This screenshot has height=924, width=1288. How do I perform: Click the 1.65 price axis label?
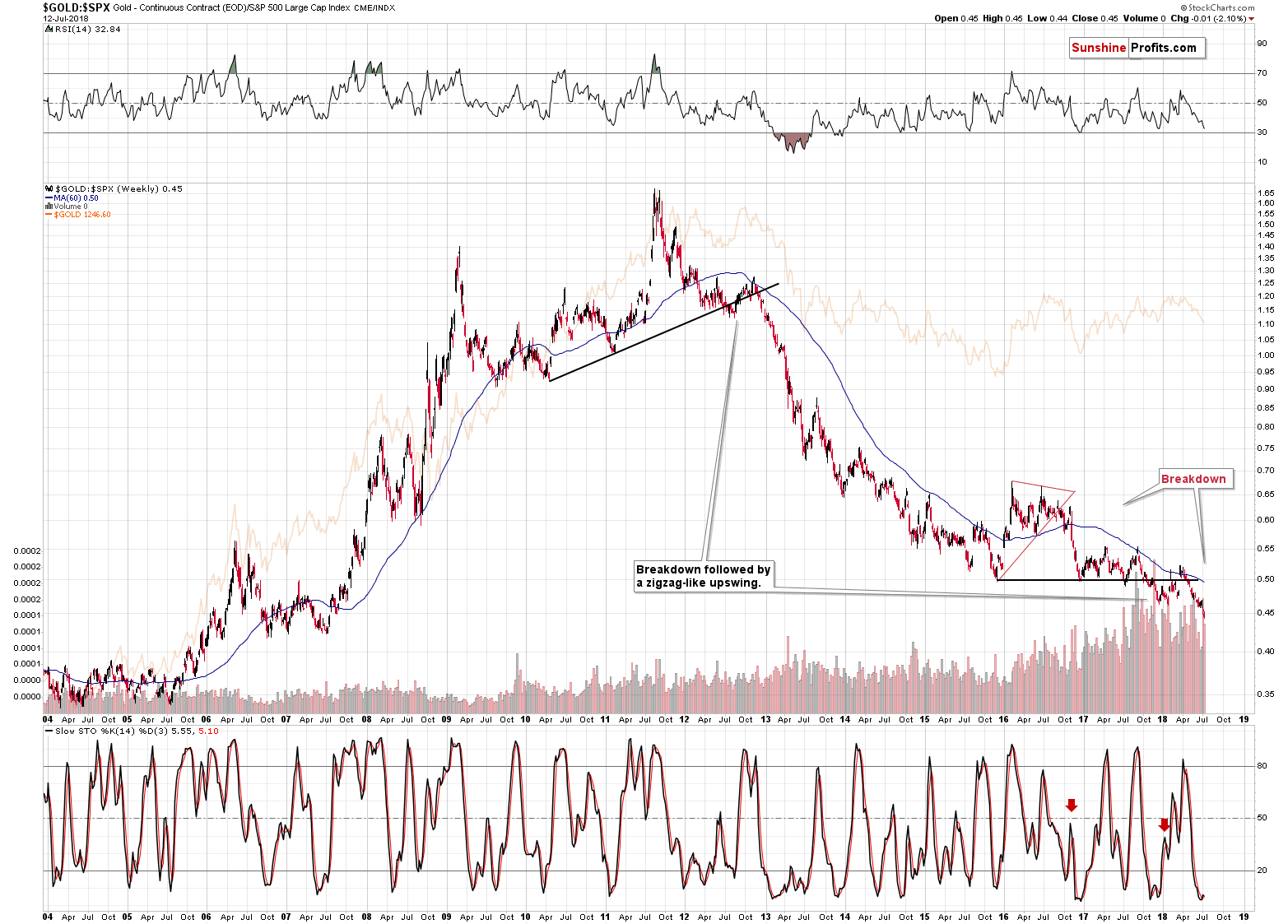tap(1266, 193)
